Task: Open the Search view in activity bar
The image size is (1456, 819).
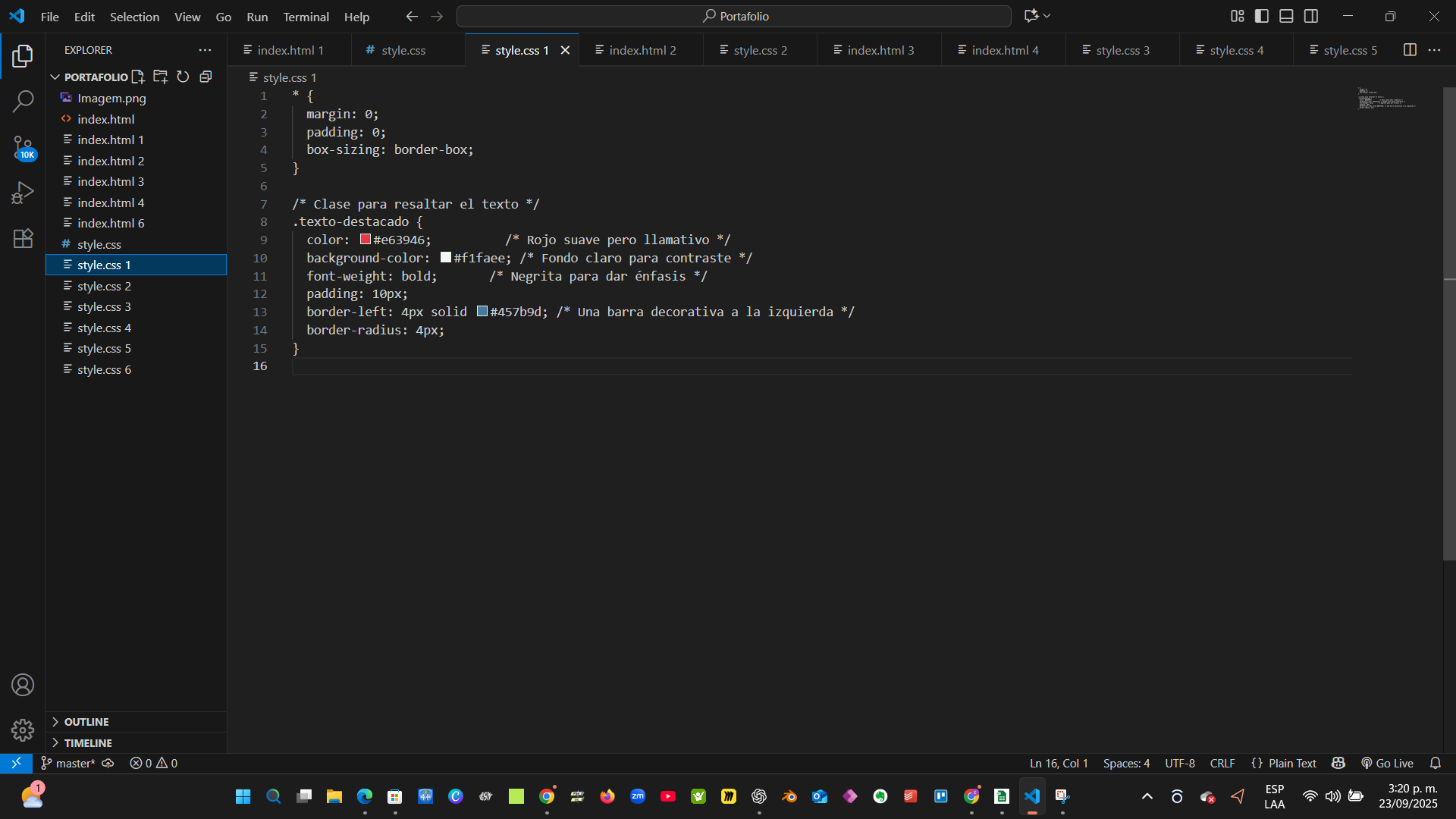Action: 23,101
